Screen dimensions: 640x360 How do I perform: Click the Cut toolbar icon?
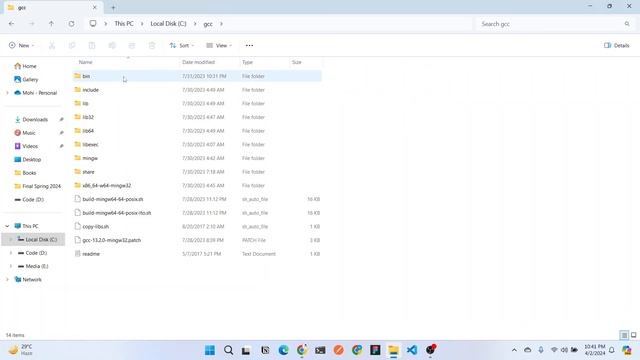[x=52, y=45]
